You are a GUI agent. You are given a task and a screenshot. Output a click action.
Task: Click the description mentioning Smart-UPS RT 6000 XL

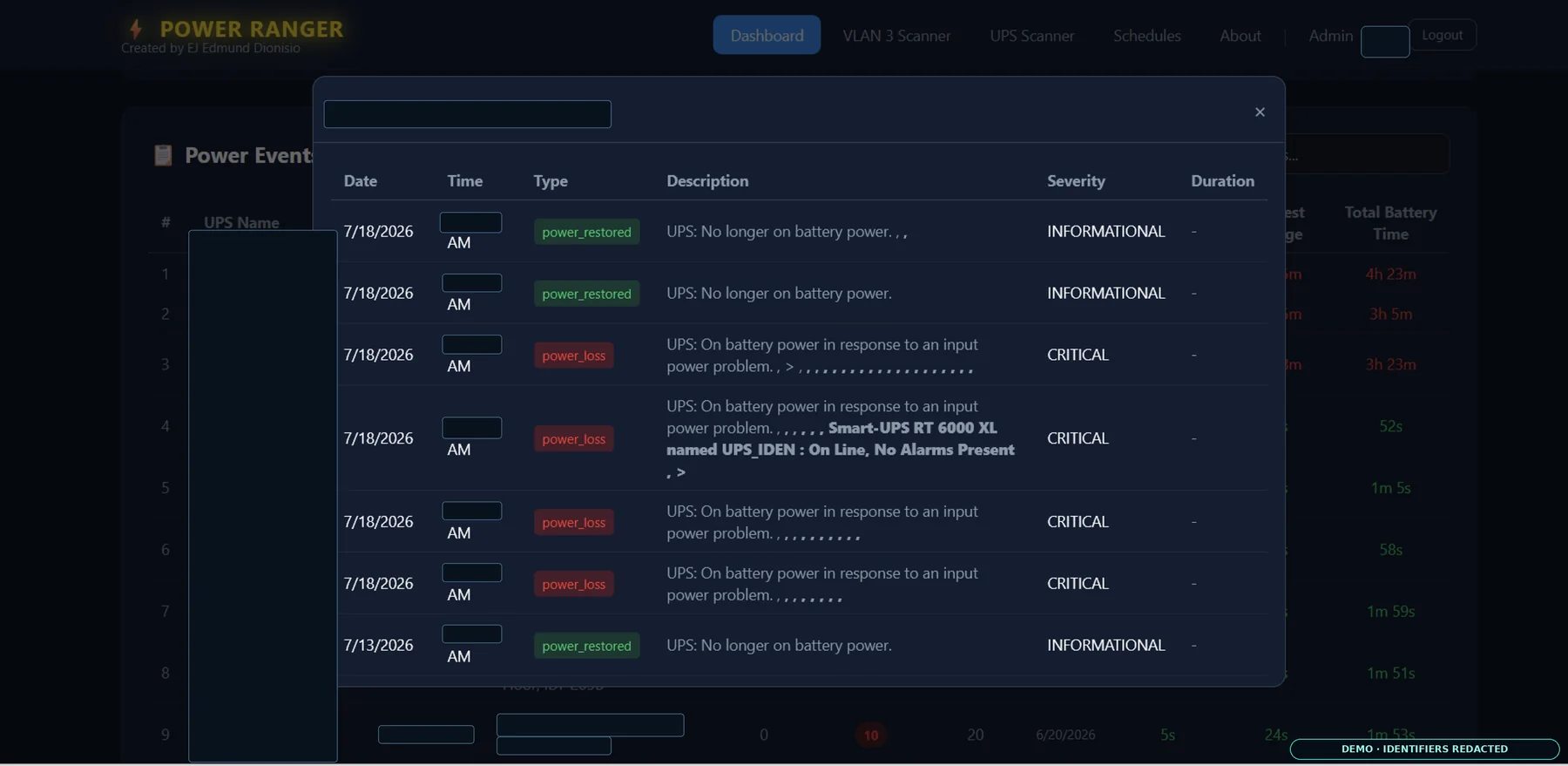841,438
